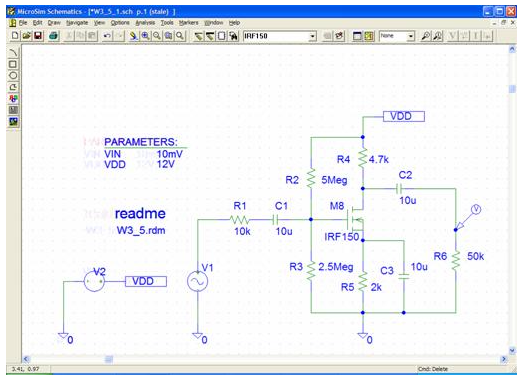Click the Simulate icon
Screen dimensions: 520x379
pos(369,36)
